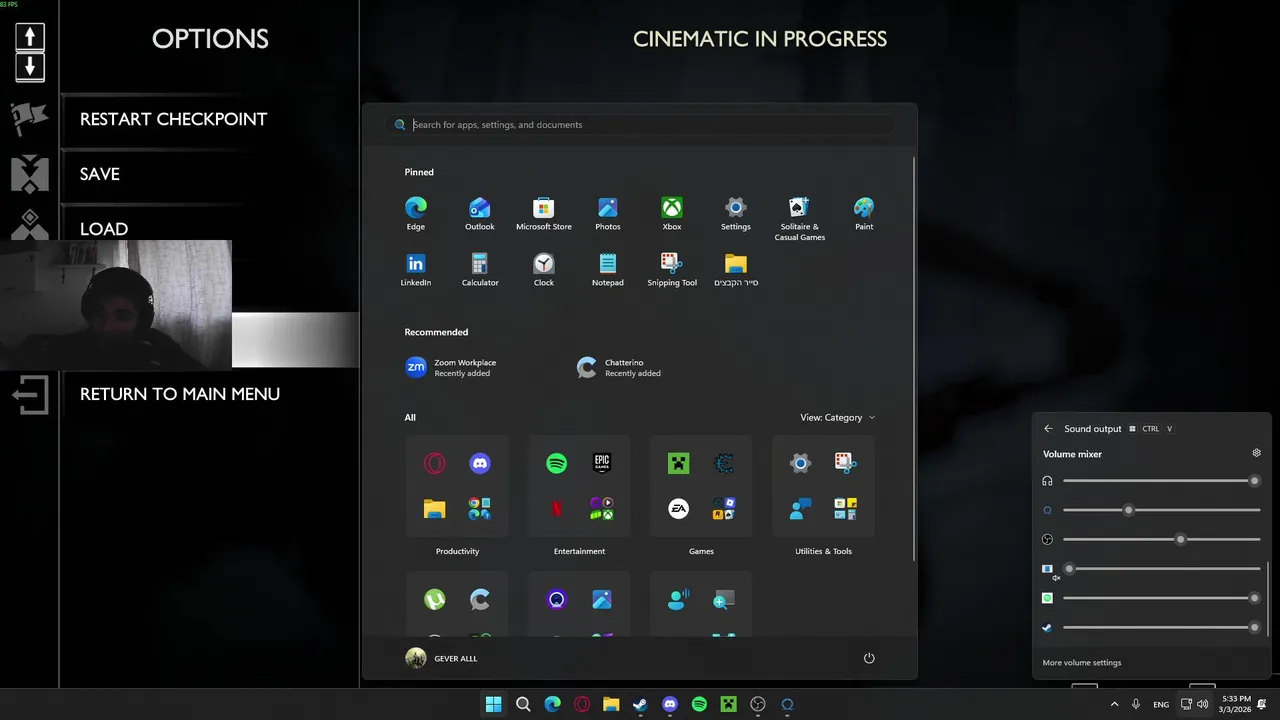Open Netflix in the Entertainment group
The width and height of the screenshot is (1280, 720).
(557, 509)
